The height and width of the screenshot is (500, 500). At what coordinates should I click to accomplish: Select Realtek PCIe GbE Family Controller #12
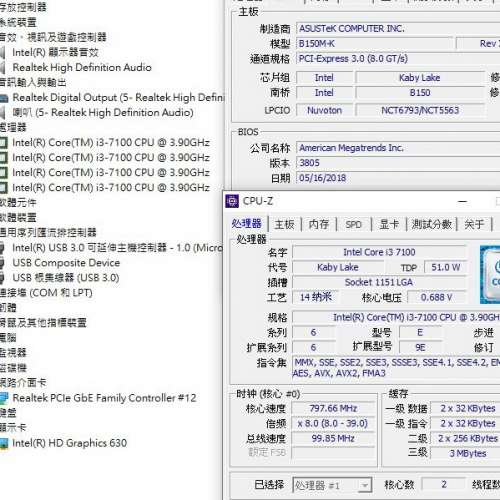point(104,398)
